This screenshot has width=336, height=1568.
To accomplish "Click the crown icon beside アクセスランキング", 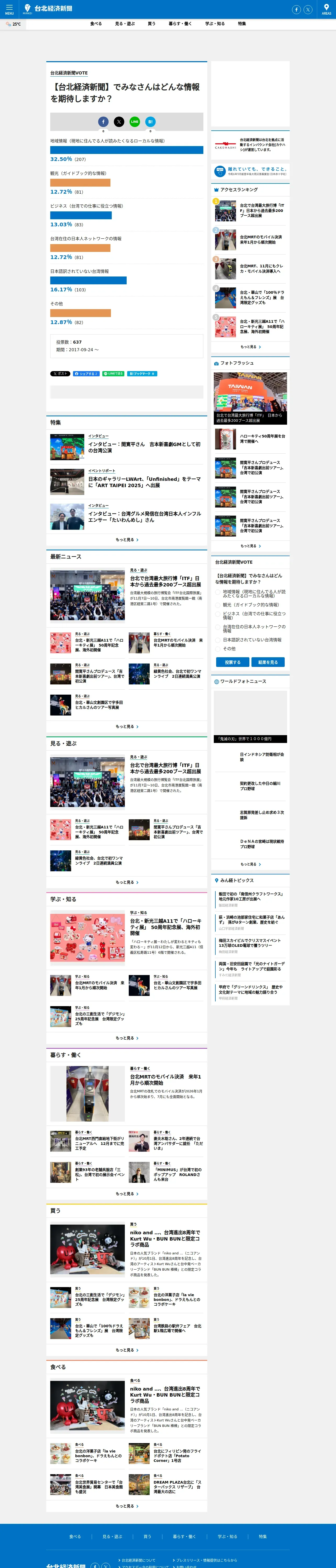I will (216, 190).
